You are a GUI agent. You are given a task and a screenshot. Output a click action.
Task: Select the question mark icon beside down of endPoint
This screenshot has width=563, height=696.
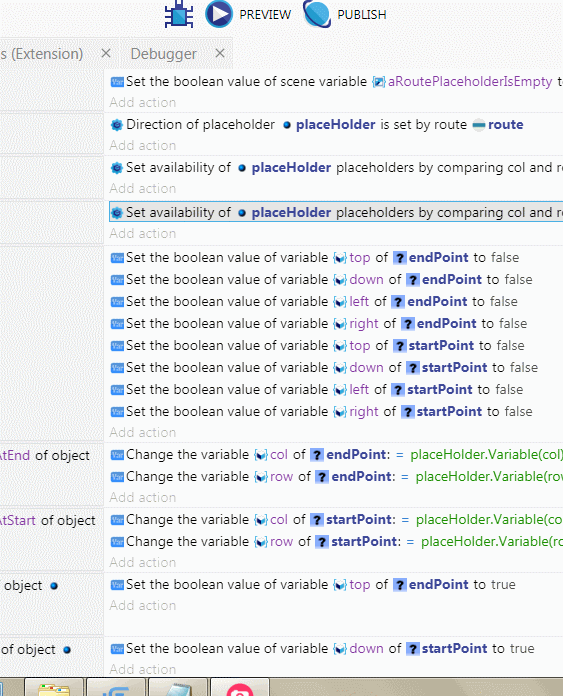click(x=413, y=280)
